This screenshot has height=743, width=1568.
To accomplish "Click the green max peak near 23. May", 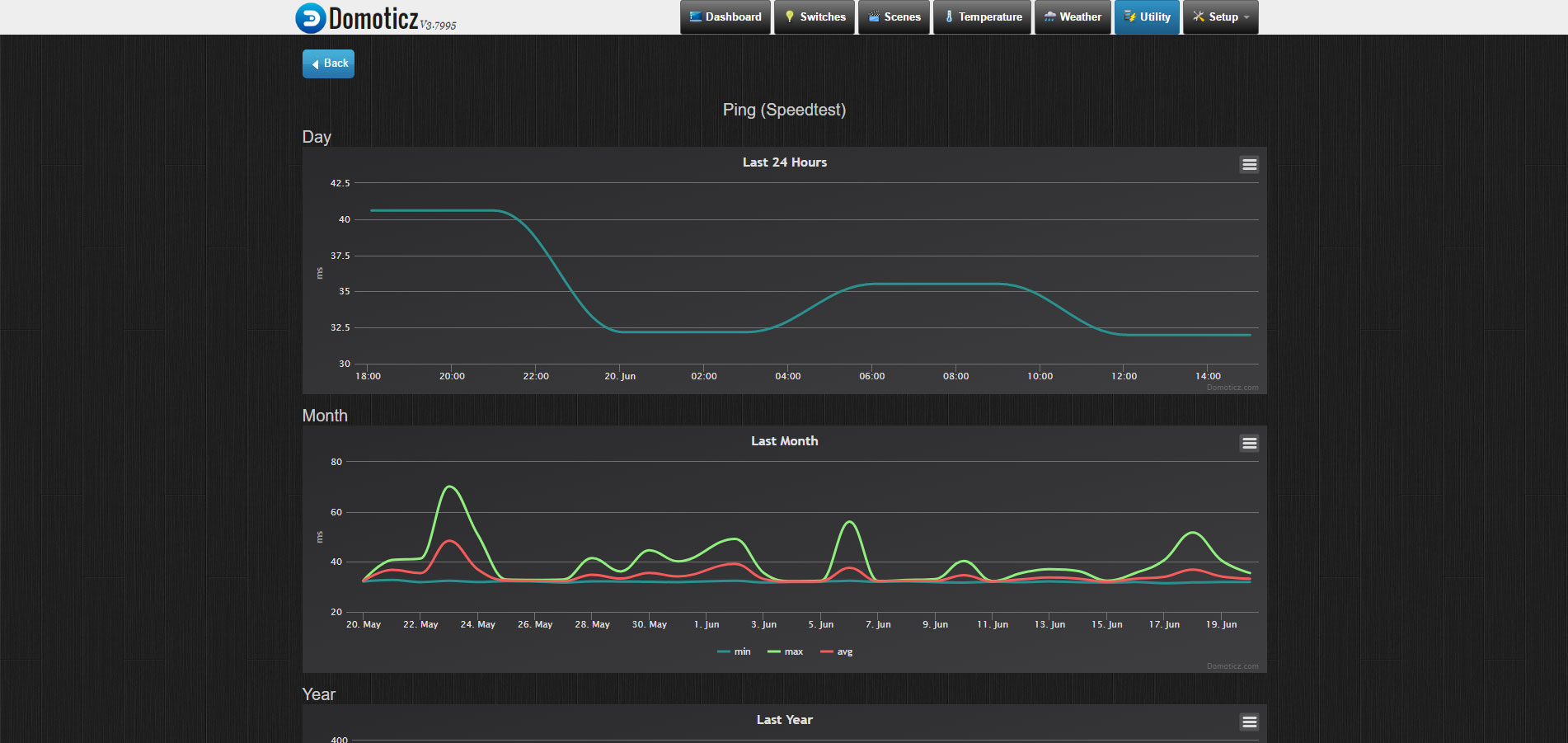I will click(449, 487).
